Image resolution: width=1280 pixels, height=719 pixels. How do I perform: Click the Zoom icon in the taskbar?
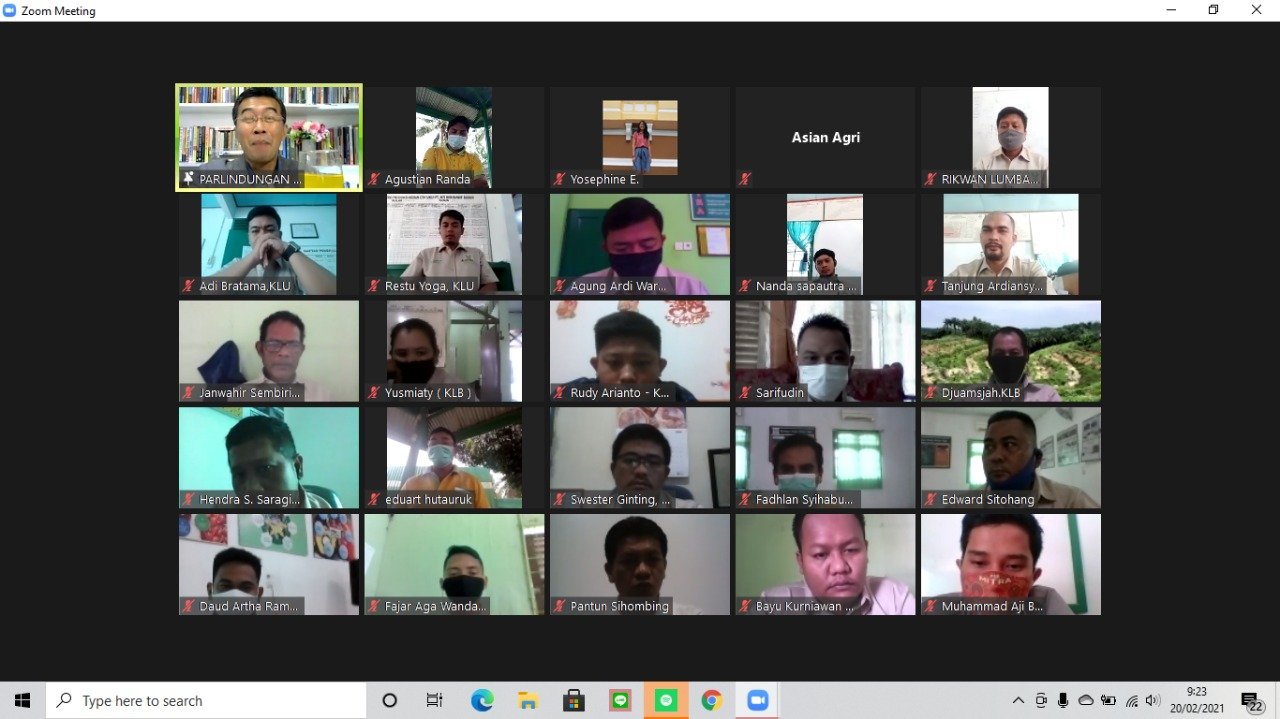click(757, 701)
